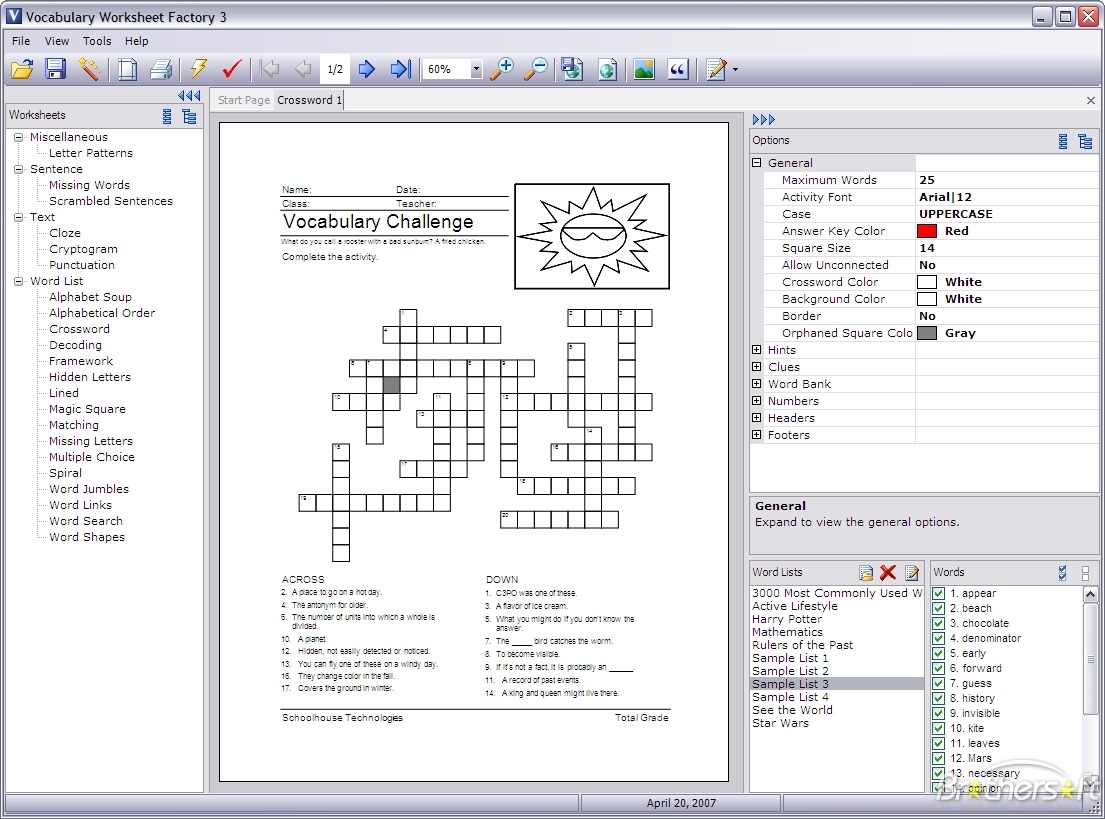This screenshot has width=1105, height=819.
Task: Open the page setup icon
Action: tap(128, 69)
